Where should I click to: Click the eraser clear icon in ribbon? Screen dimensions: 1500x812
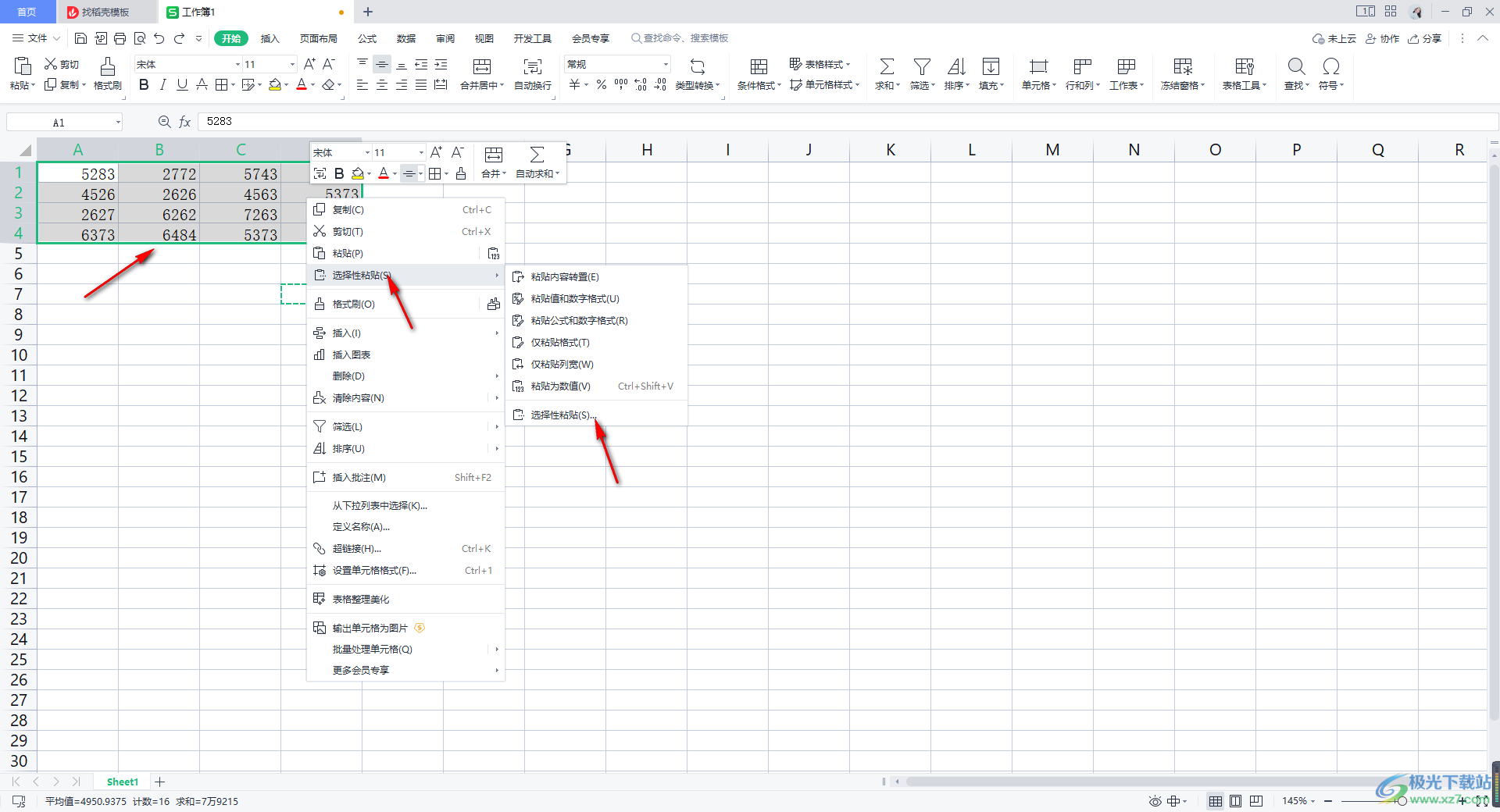point(328,85)
